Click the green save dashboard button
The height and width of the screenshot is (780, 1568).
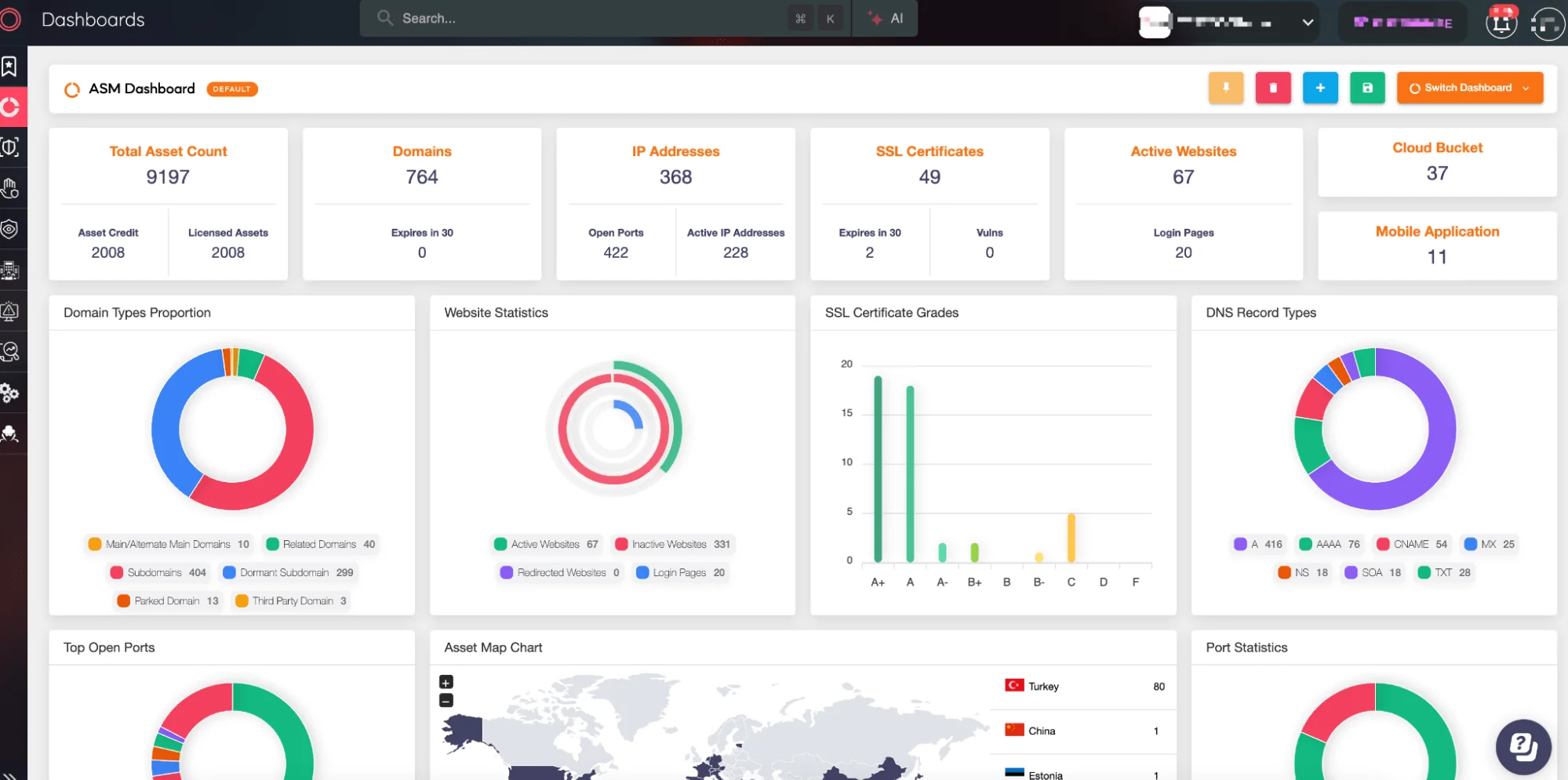pyautogui.click(x=1367, y=88)
